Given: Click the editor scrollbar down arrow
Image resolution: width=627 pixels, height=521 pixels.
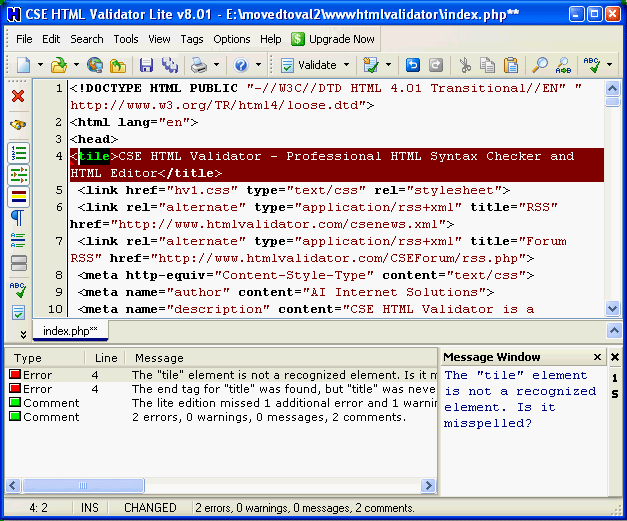Looking at the screenshot, I should pos(613,308).
